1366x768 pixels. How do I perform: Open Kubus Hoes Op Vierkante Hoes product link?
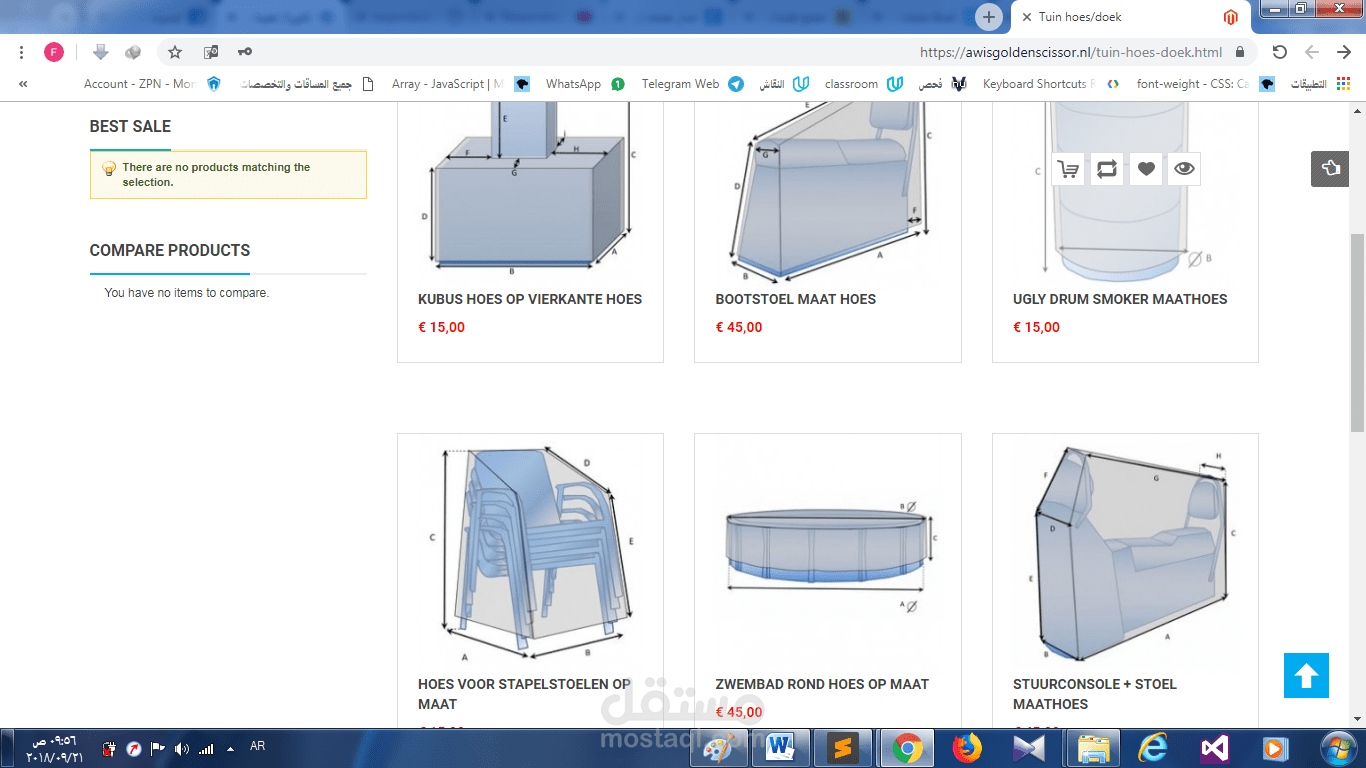[x=530, y=299]
